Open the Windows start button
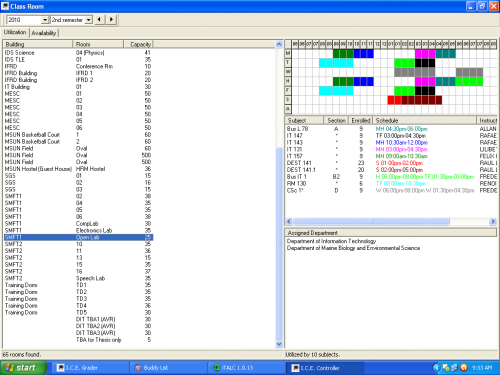The width and height of the screenshot is (500, 375). [x=23, y=368]
